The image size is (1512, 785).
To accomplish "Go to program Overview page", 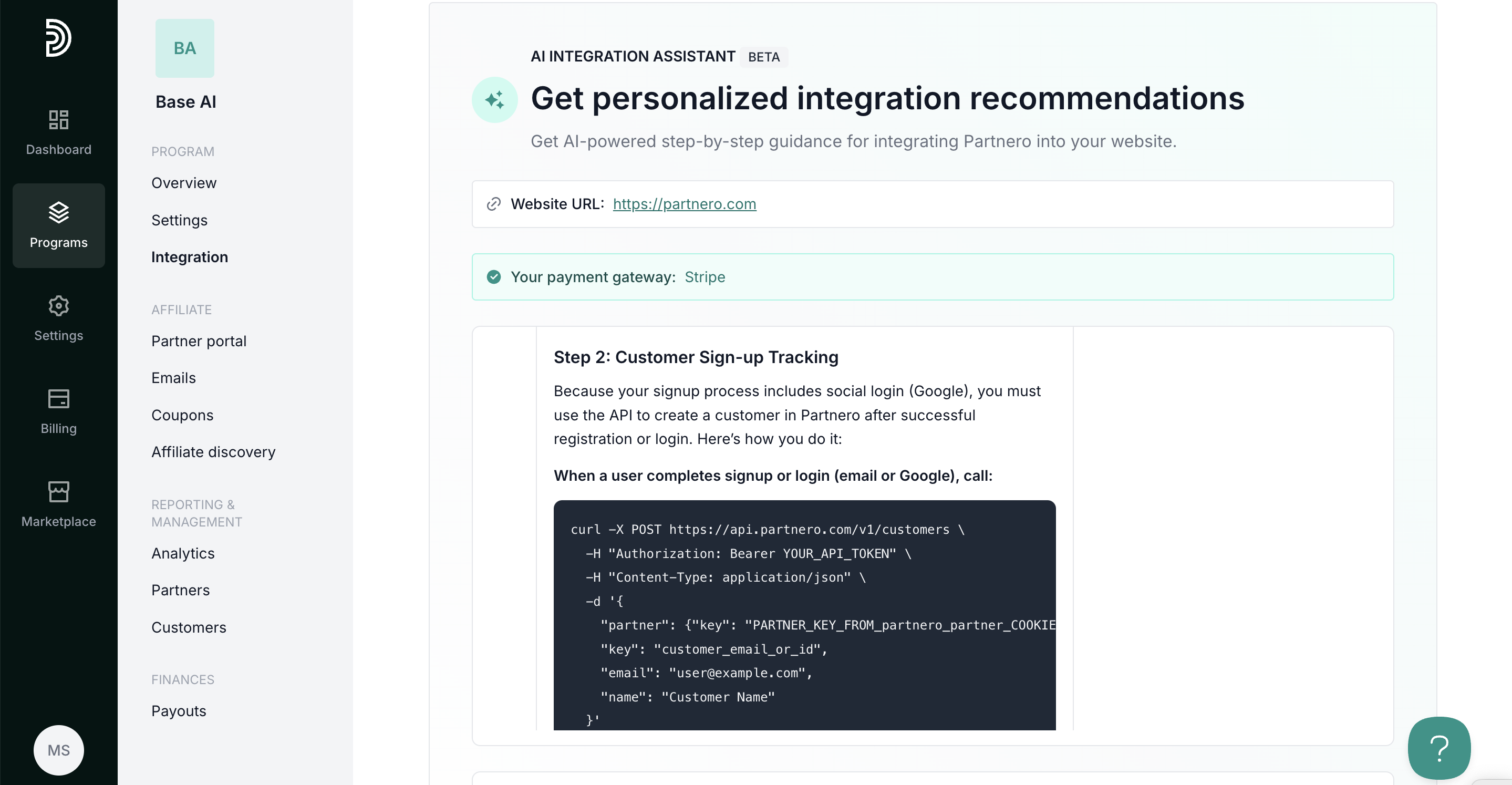I will 184,183.
